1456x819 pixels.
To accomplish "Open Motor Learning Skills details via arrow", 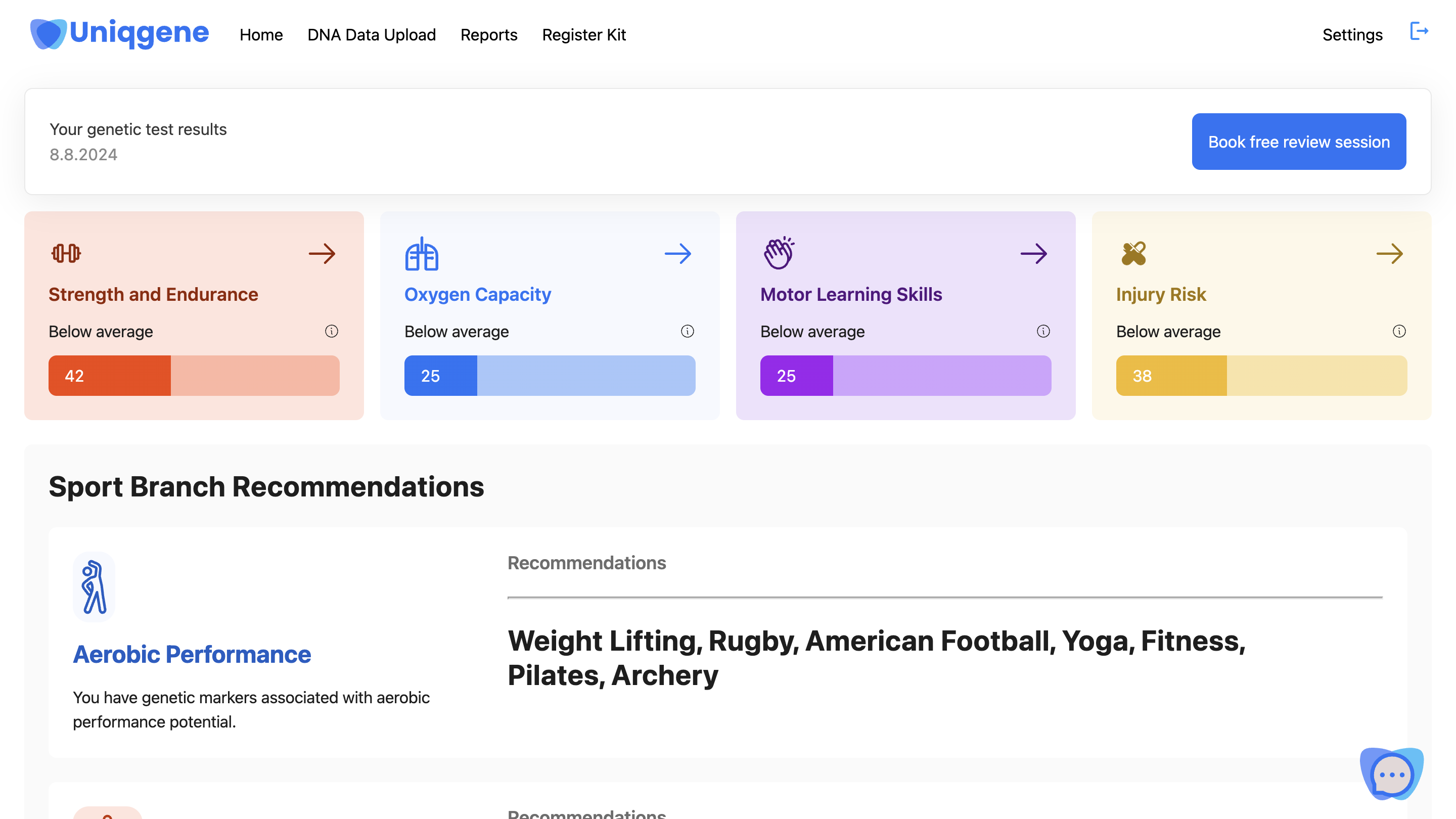I will coord(1034,254).
